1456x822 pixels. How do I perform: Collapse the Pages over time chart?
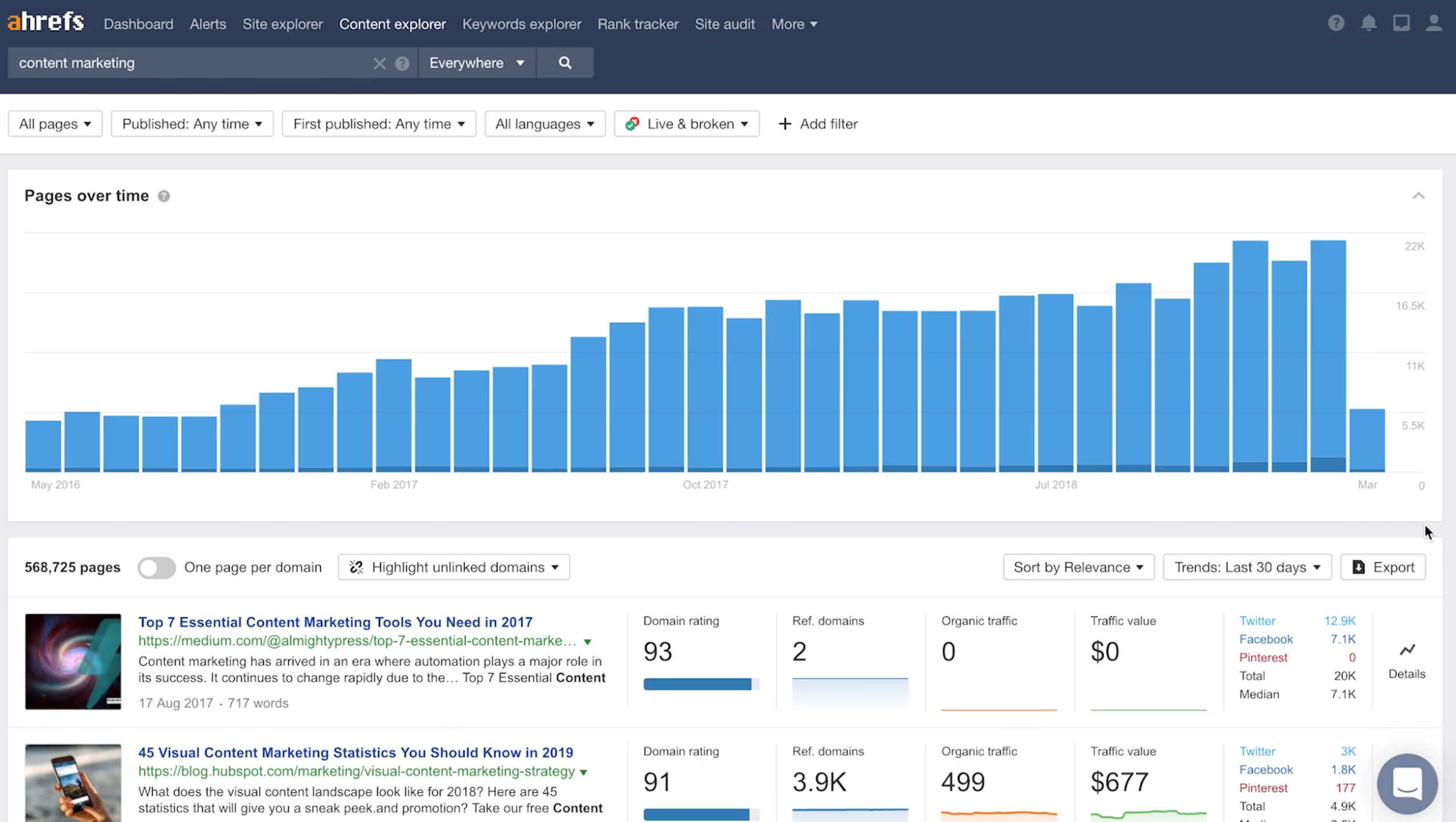(1418, 196)
